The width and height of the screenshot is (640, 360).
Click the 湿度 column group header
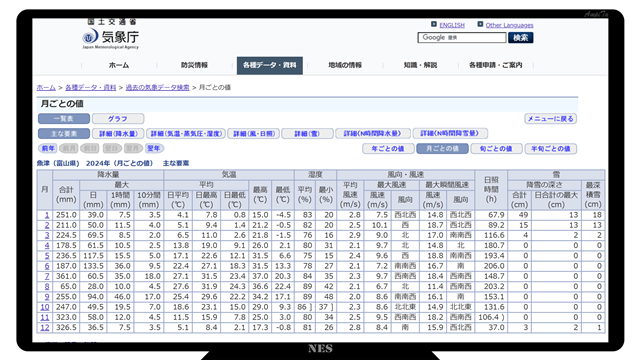[315, 175]
